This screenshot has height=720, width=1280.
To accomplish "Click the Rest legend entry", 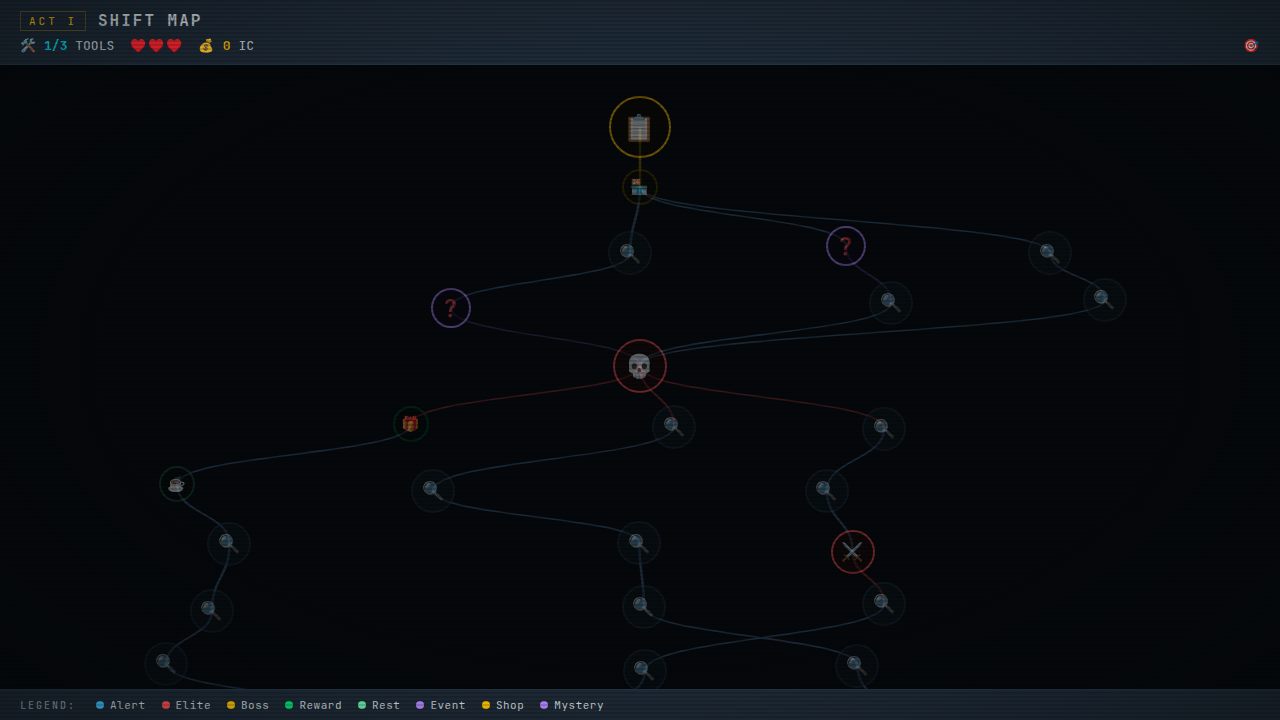I will click(x=379, y=705).
